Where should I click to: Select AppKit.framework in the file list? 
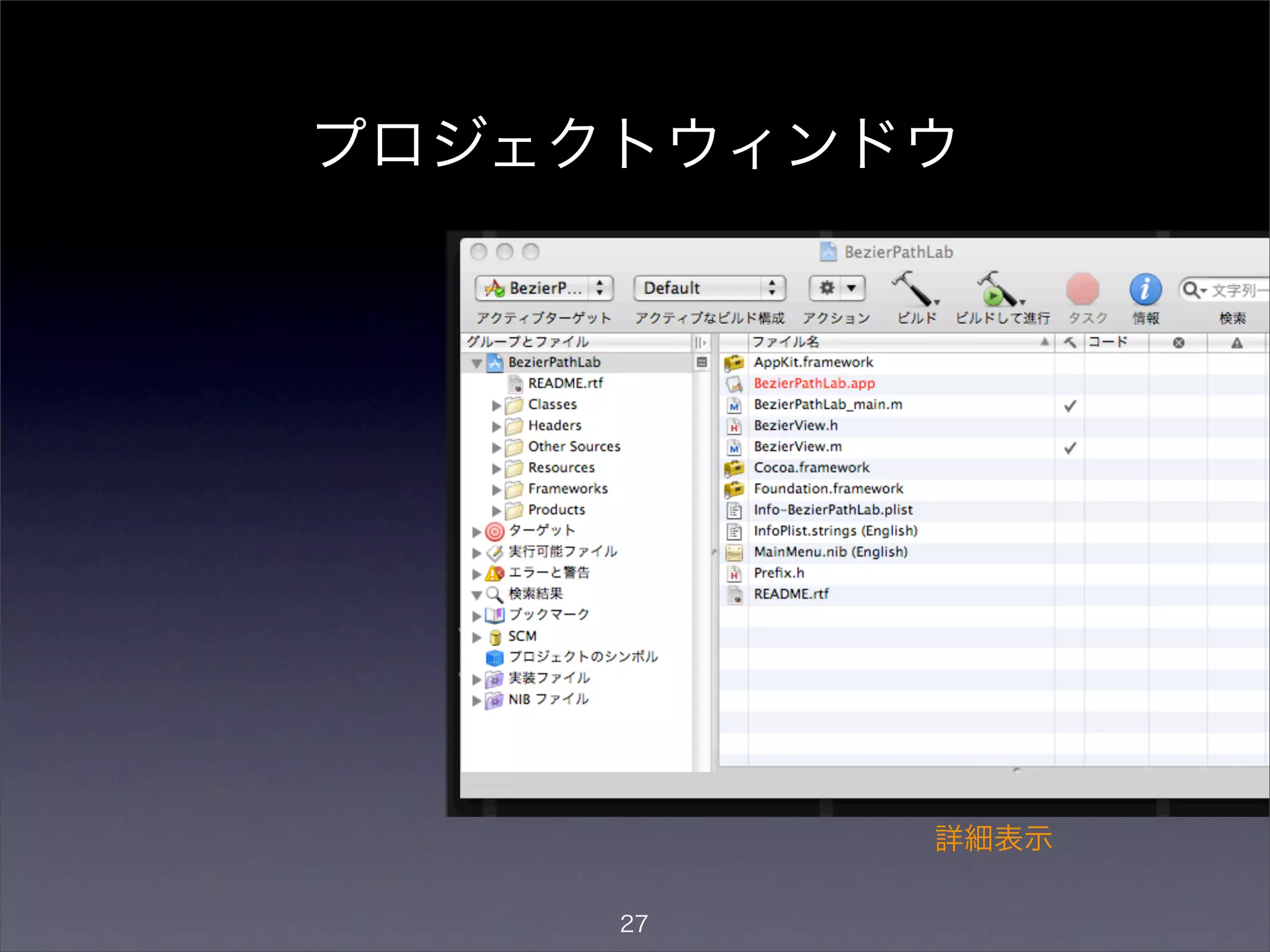(813, 363)
